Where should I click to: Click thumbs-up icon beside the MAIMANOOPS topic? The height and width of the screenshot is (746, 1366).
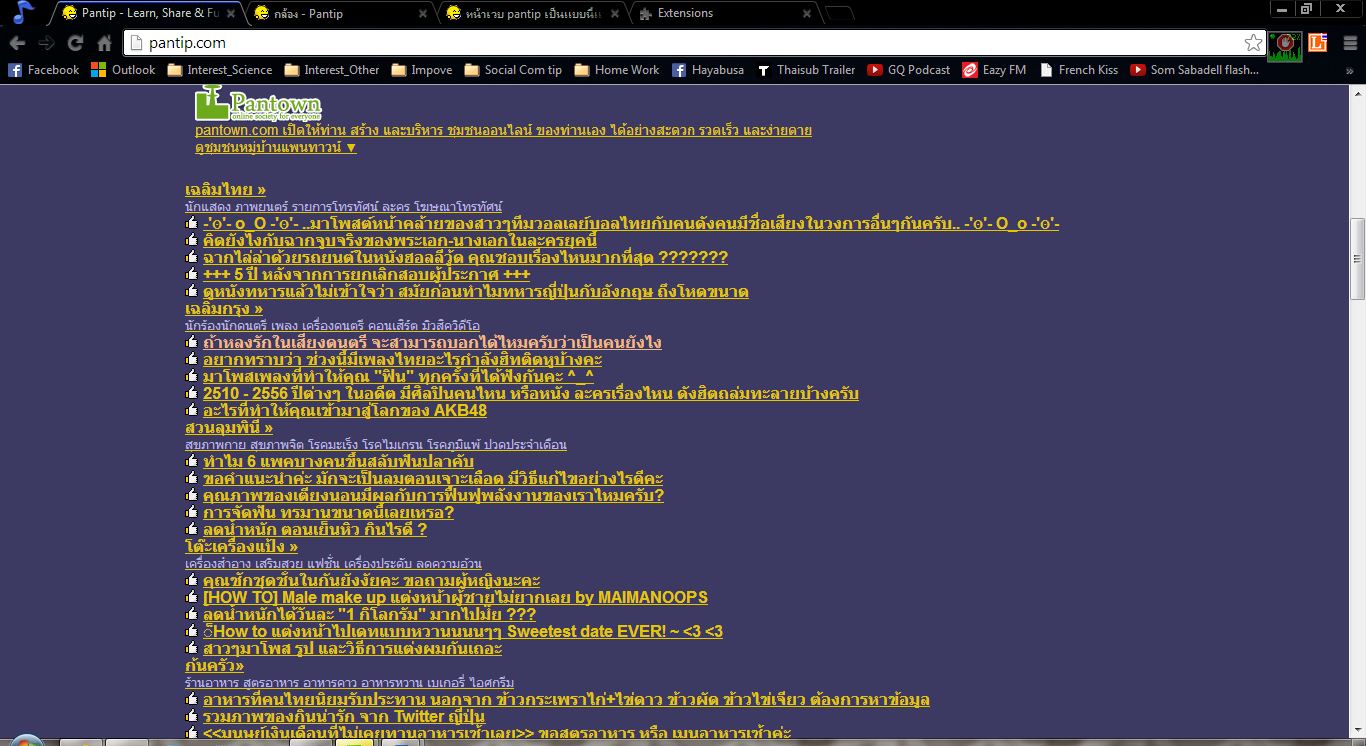point(192,597)
